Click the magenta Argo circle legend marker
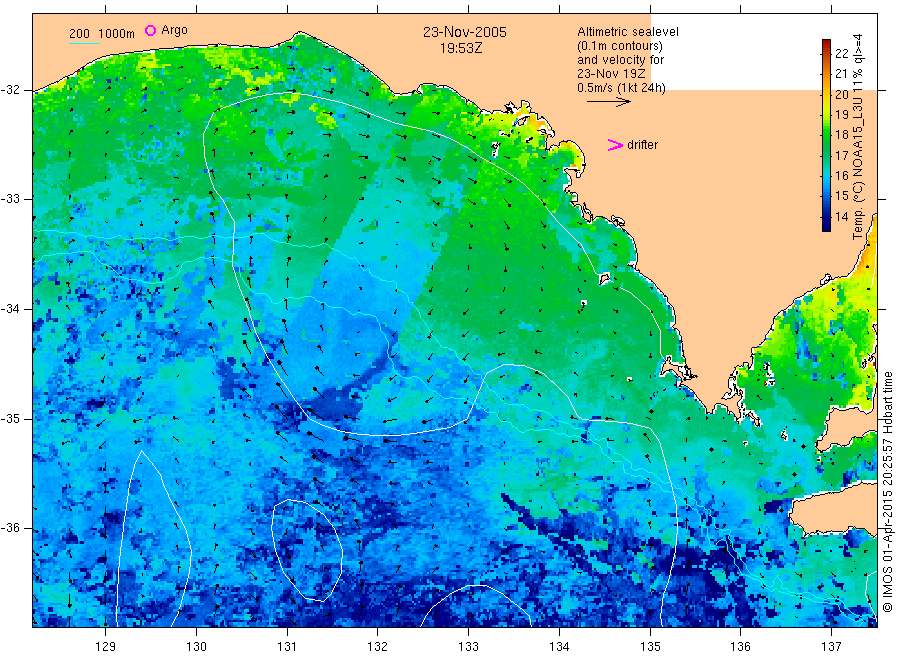Screen dimensions: 900x660 click(150, 30)
